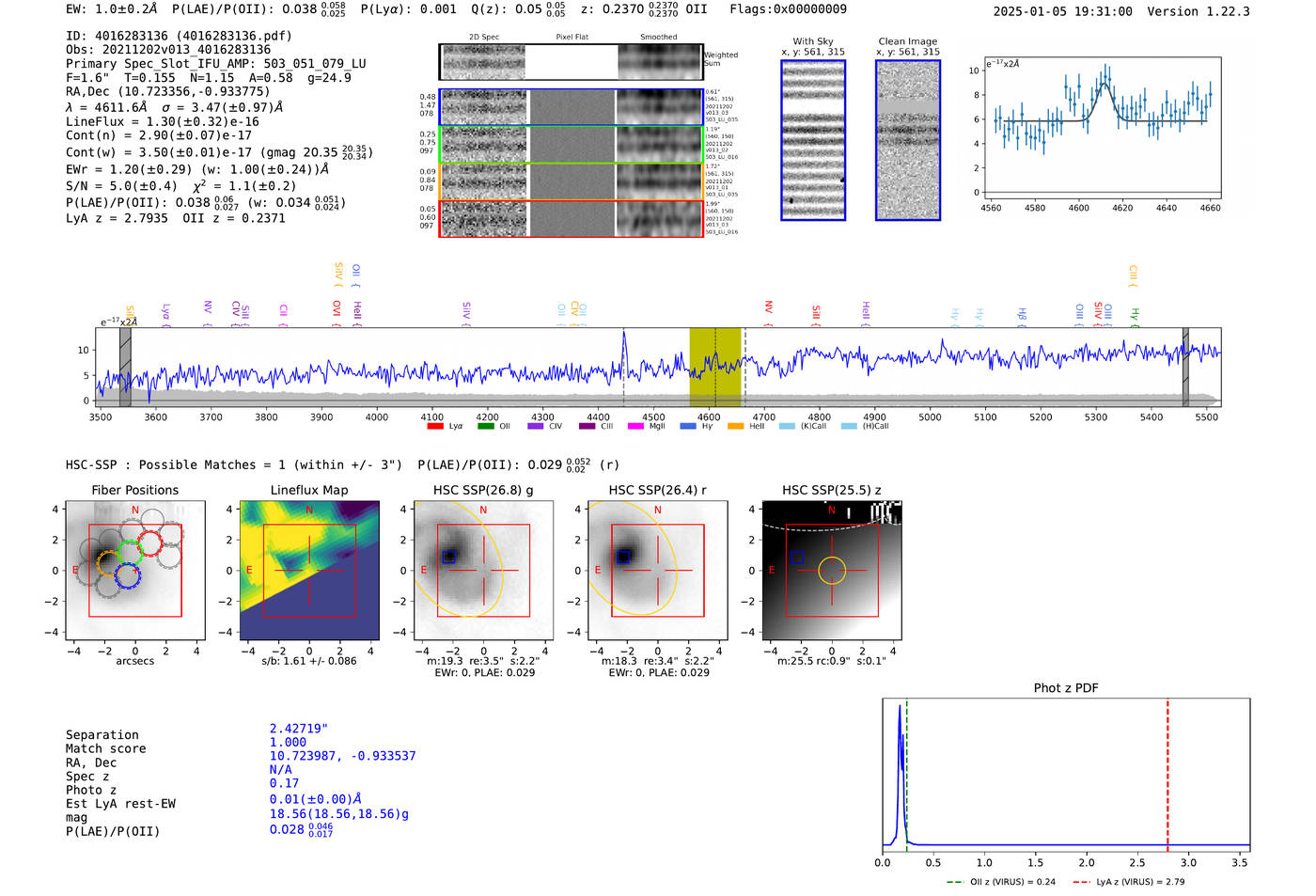Viewport: 1316px width, 896px height.
Task: Click hatched gray mask near 3550 Å
Action: pos(125,367)
